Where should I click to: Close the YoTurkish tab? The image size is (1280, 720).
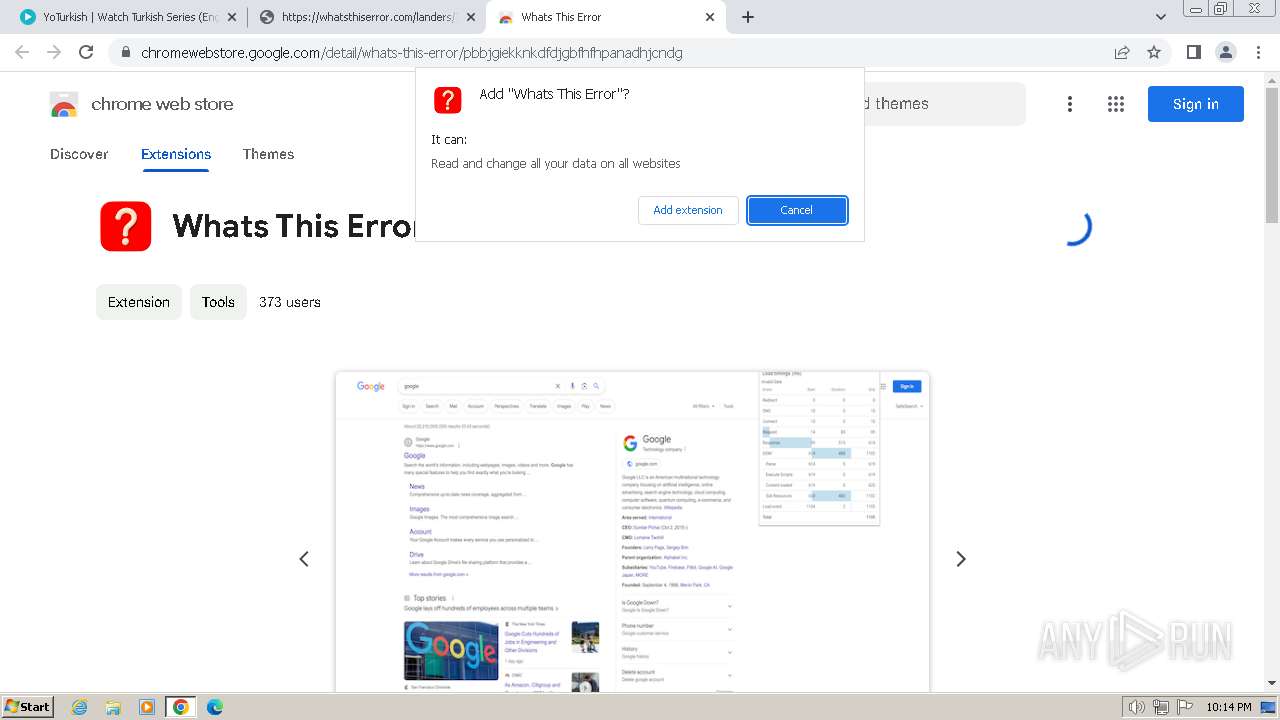[x=232, y=17]
